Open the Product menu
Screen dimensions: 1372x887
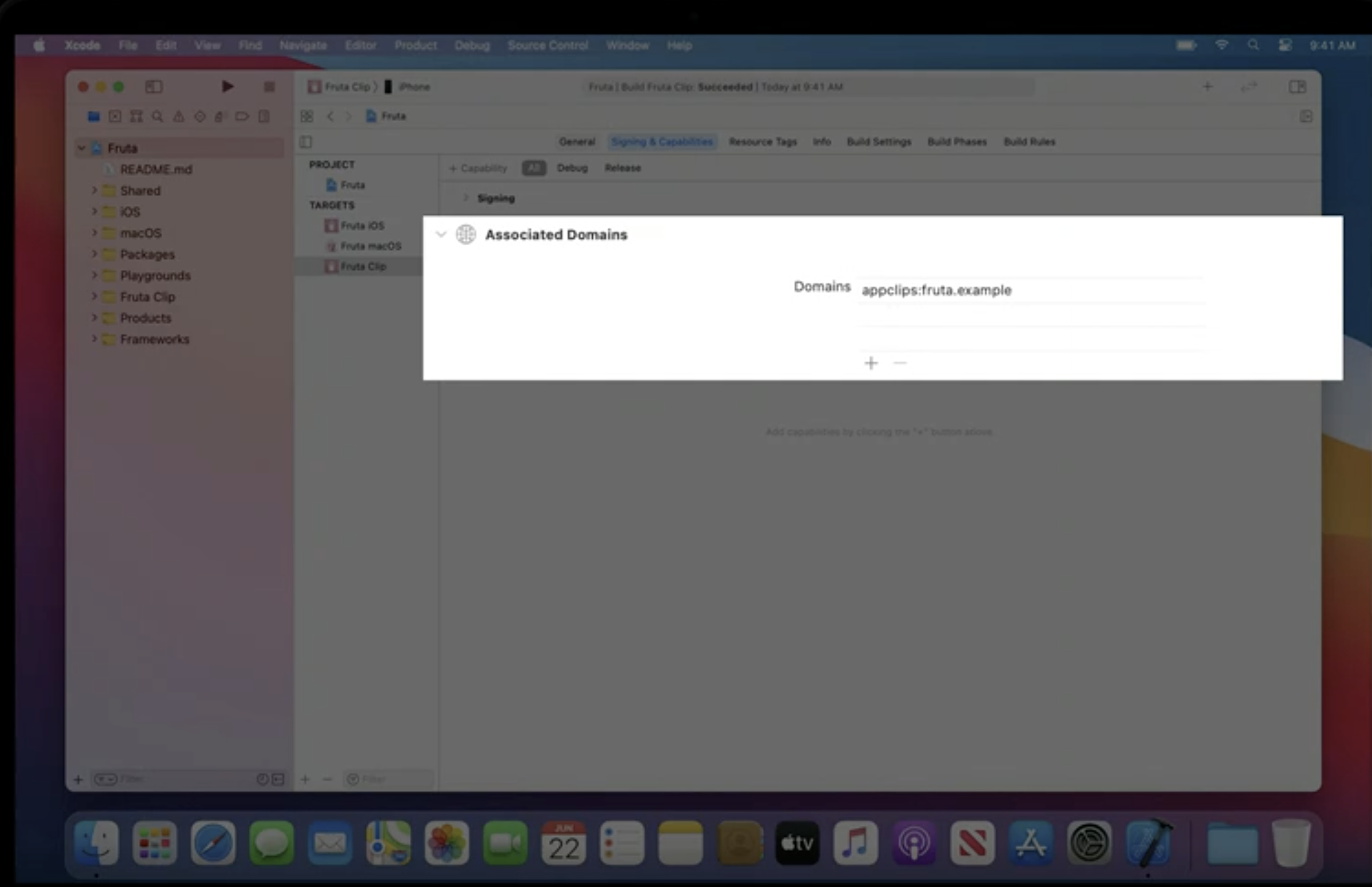pos(415,46)
